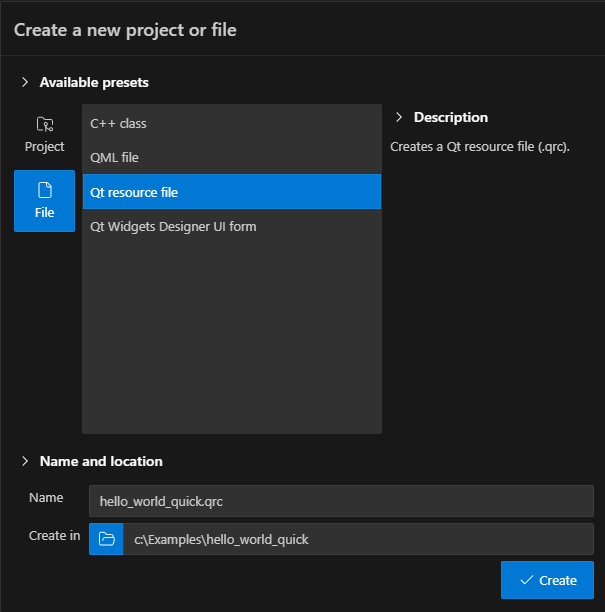Click the folder browse icon
Image resolution: width=605 pixels, height=612 pixels.
106,539
